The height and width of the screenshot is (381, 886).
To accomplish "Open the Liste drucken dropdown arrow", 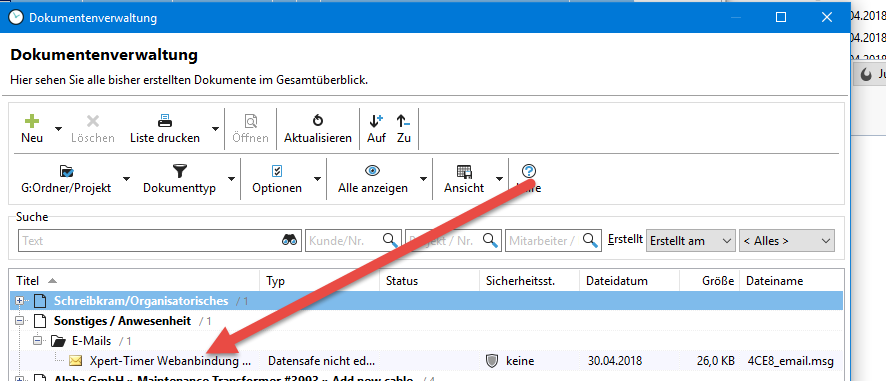I will [x=215, y=129].
